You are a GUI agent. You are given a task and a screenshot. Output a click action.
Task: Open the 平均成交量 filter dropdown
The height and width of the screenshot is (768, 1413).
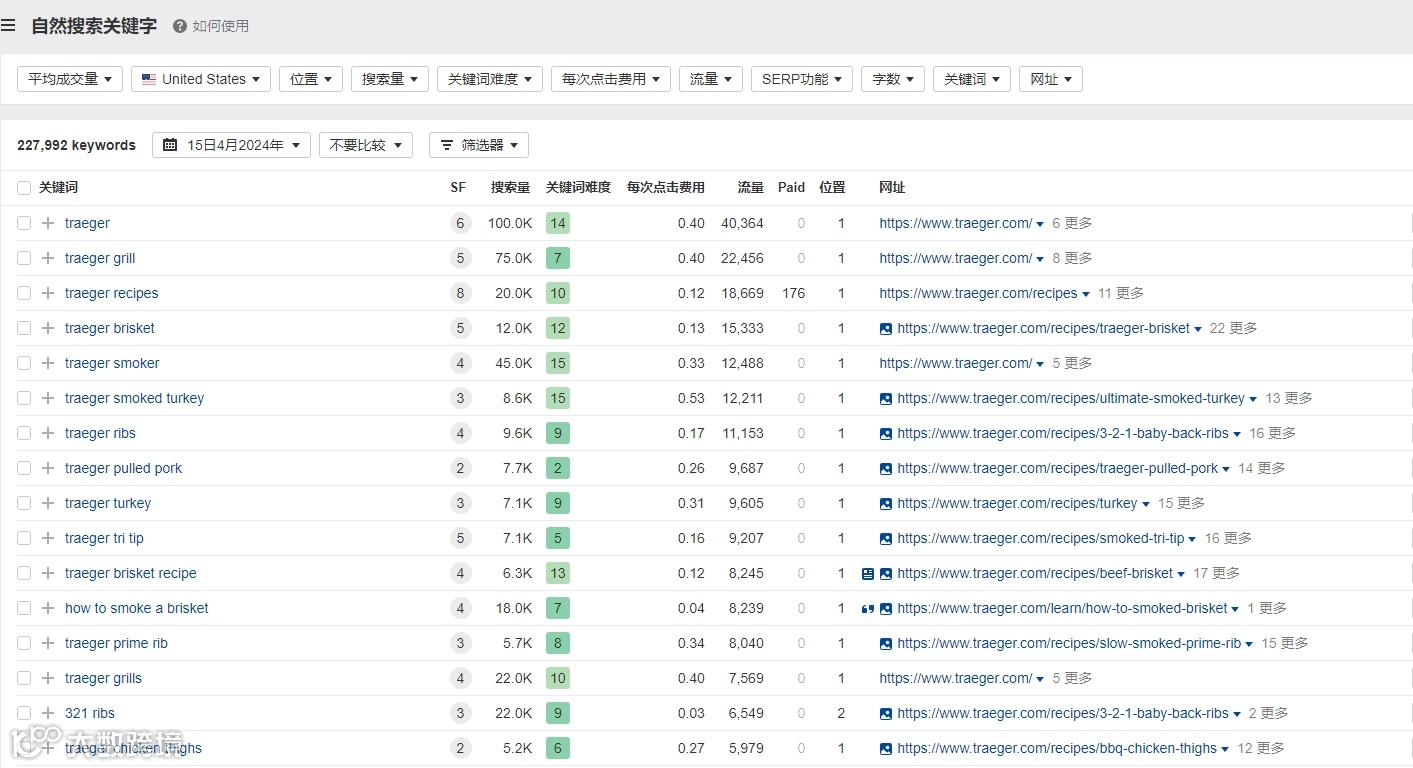70,79
